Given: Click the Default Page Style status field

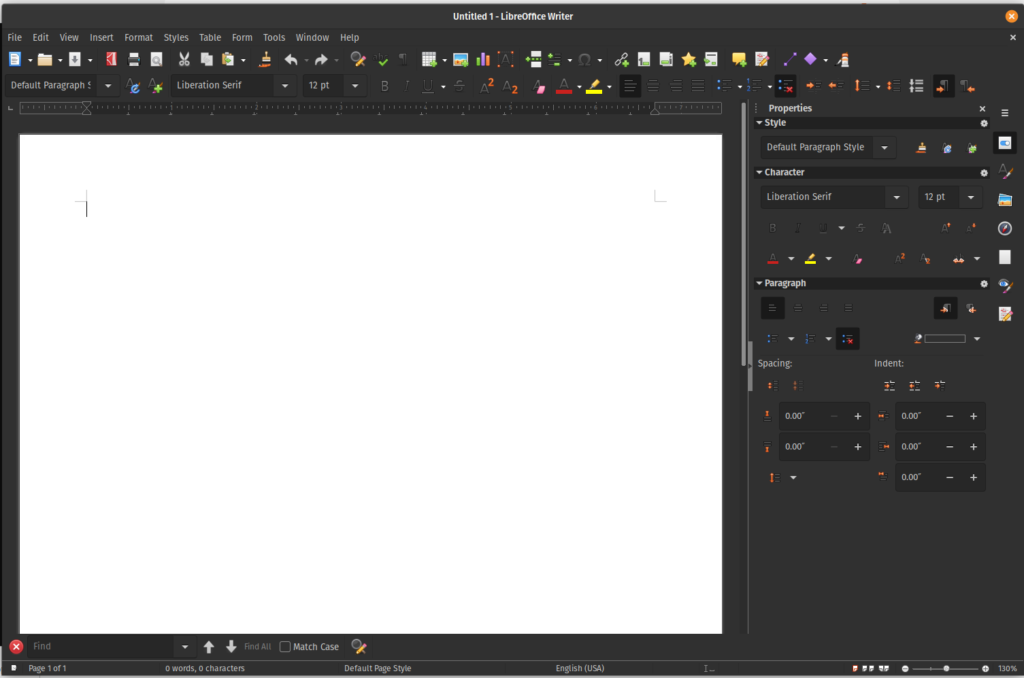Looking at the screenshot, I should tap(377, 668).
